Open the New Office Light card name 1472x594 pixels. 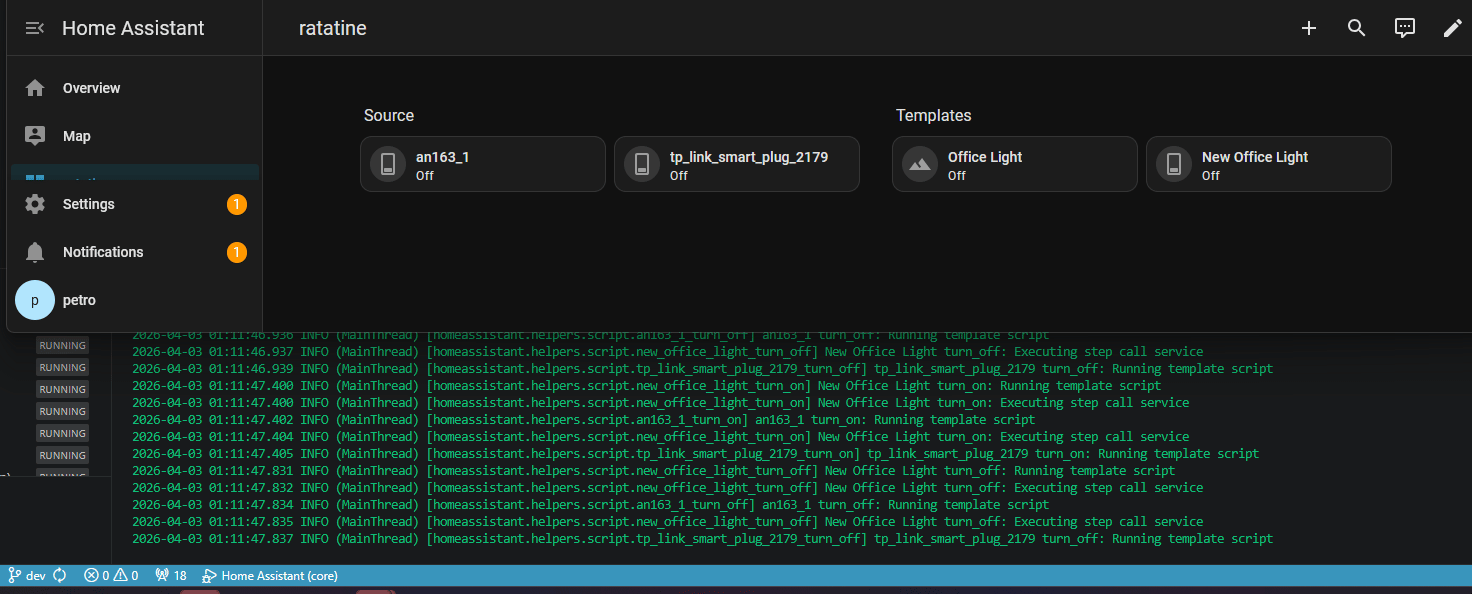click(x=1255, y=157)
